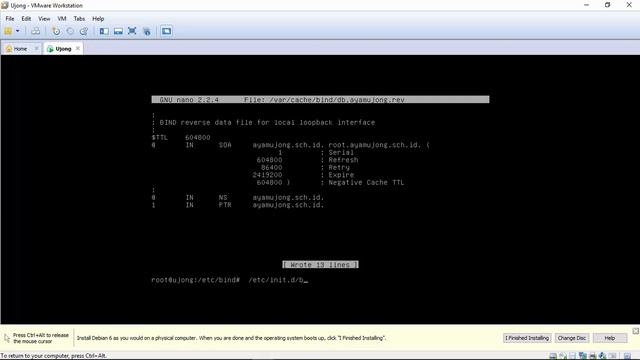Viewport: 640px width, 360px height.
Task: Open the Help menu in menu bar
Action: tap(98, 19)
